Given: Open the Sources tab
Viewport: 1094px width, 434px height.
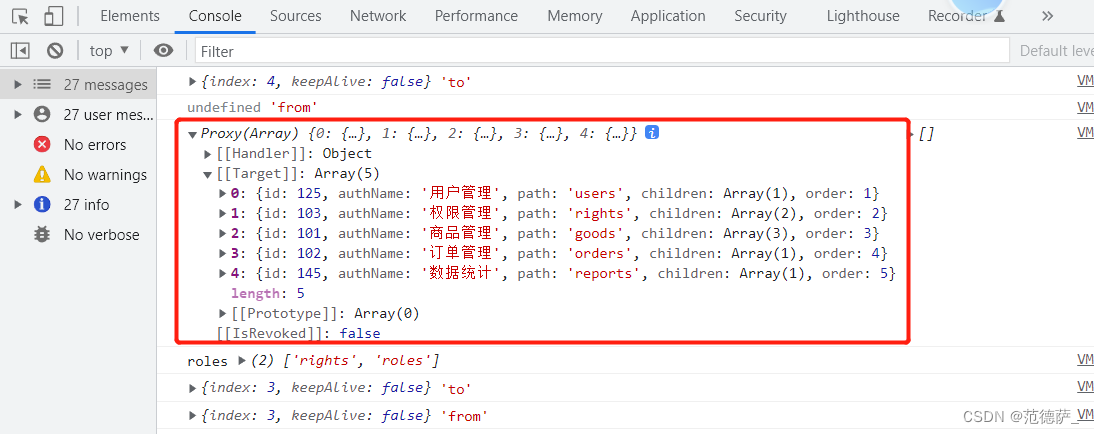Looking at the screenshot, I should point(296,16).
